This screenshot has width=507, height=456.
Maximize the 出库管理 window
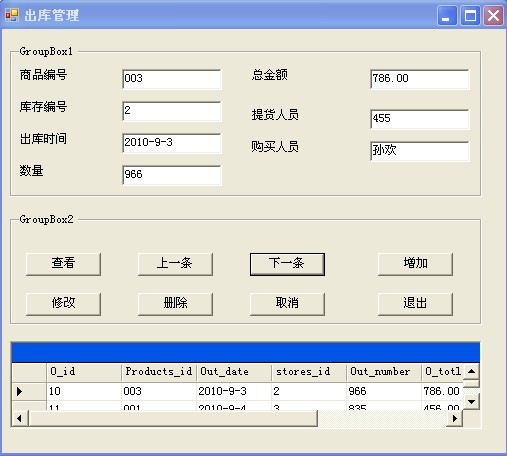click(x=470, y=15)
